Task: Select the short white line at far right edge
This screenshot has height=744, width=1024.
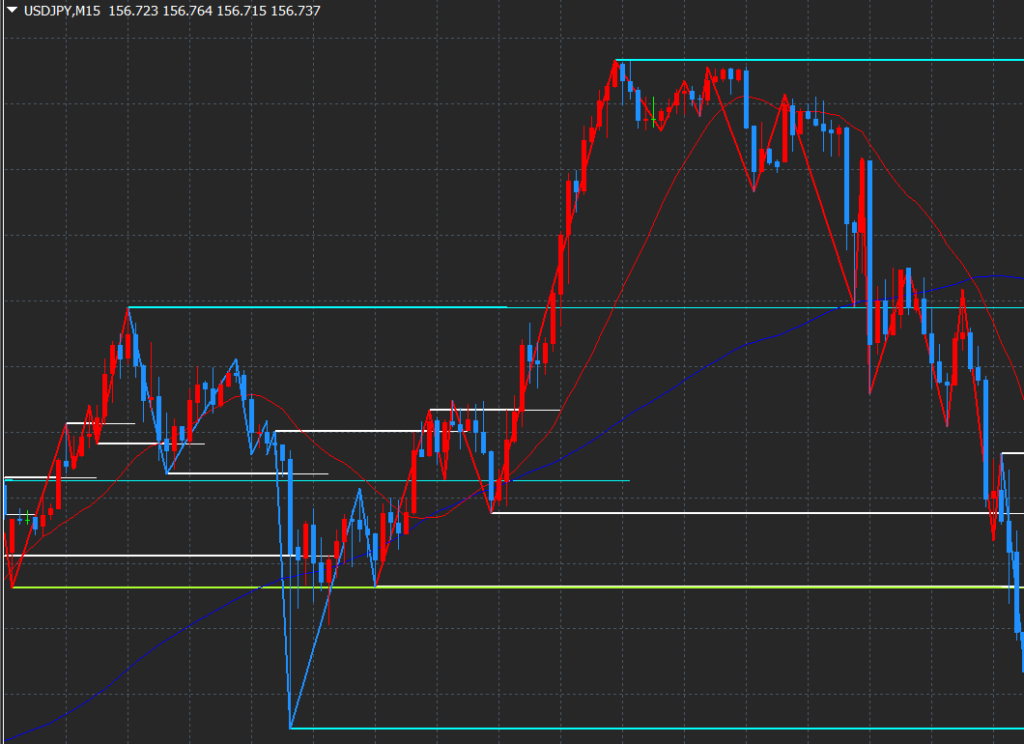Action: click(1012, 454)
